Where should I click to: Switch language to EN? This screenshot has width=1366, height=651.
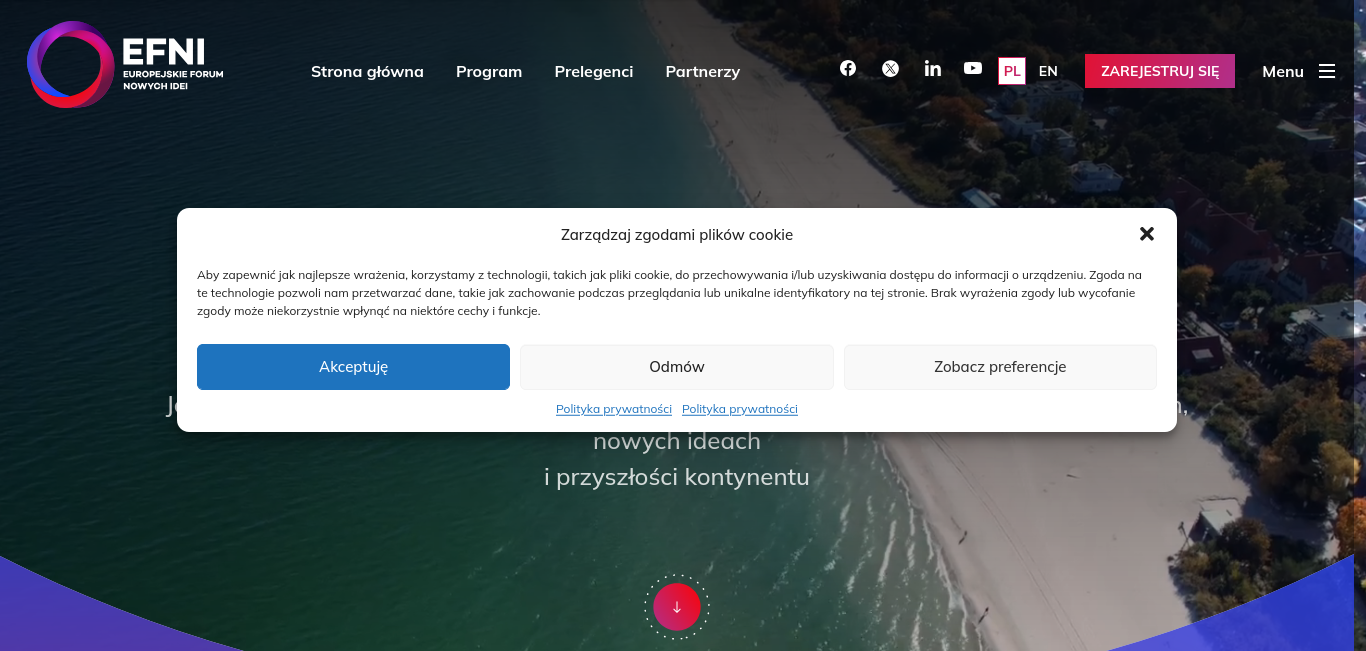pos(1048,71)
